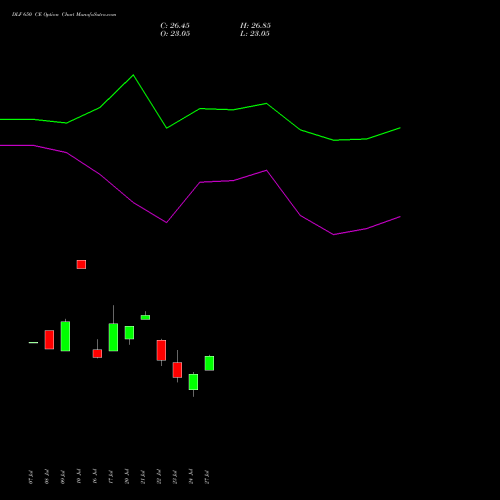Click the 16 Jul date label

pyautogui.click(x=95, y=477)
